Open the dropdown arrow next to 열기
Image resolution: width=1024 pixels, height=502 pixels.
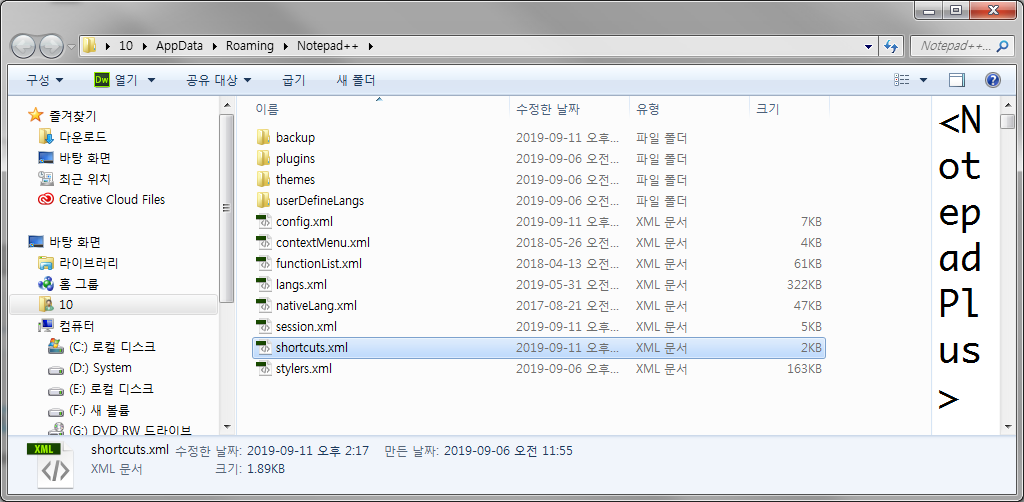[152, 80]
